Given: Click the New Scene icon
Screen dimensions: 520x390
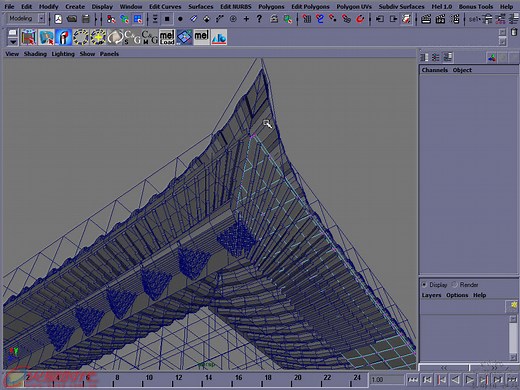Looking at the screenshot, I should pos(58,19).
